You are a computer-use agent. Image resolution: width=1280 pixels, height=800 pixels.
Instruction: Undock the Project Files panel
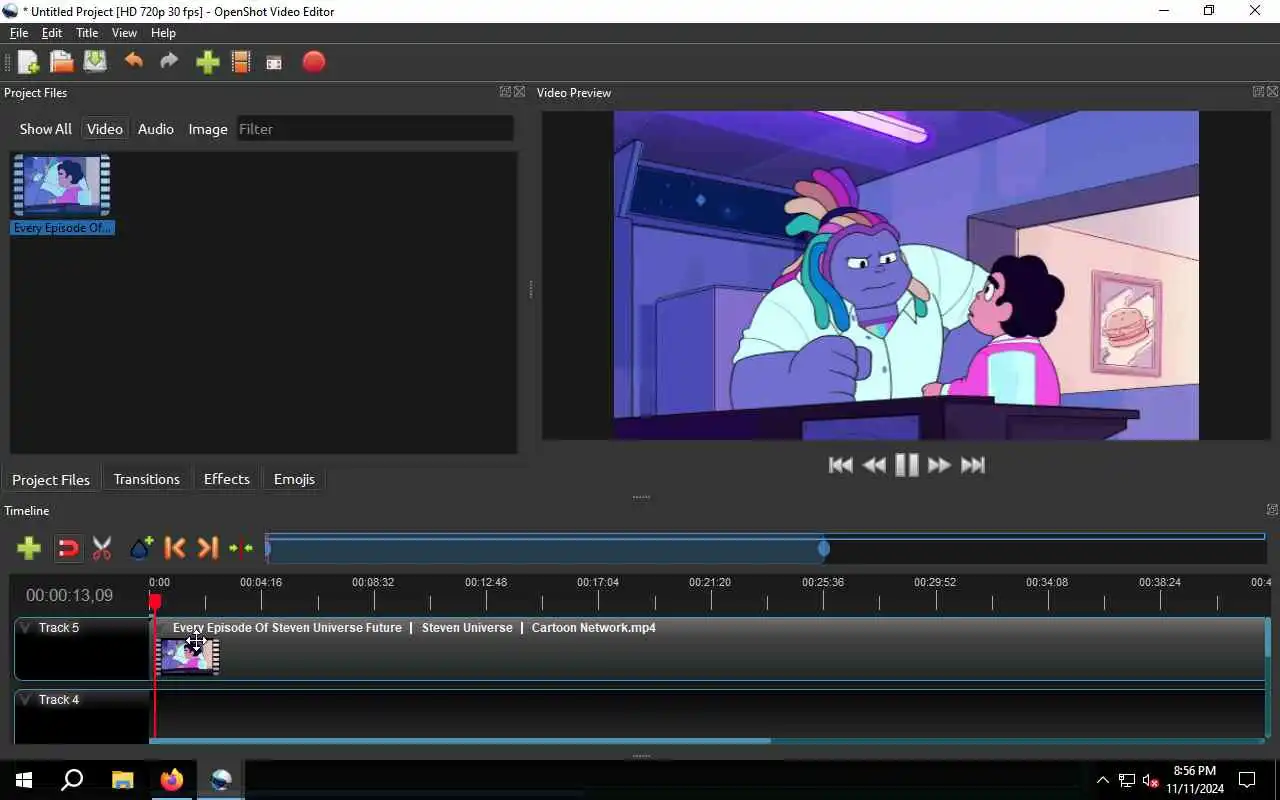pos(505,92)
